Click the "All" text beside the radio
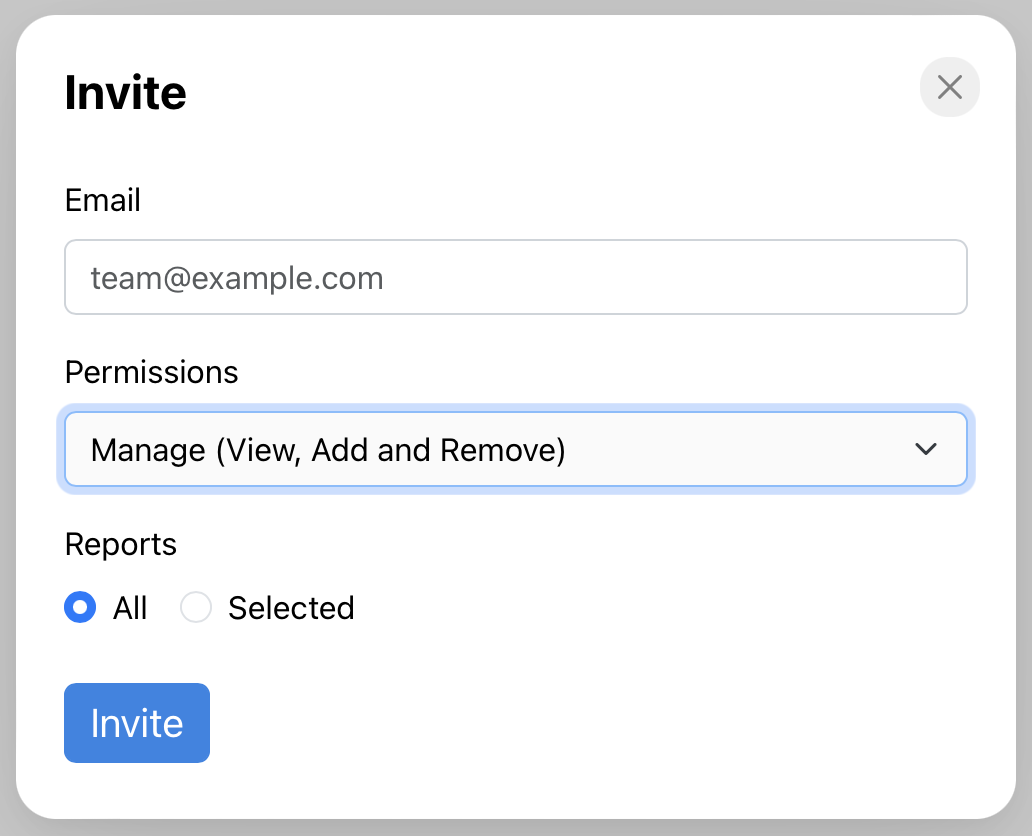 click(x=130, y=608)
